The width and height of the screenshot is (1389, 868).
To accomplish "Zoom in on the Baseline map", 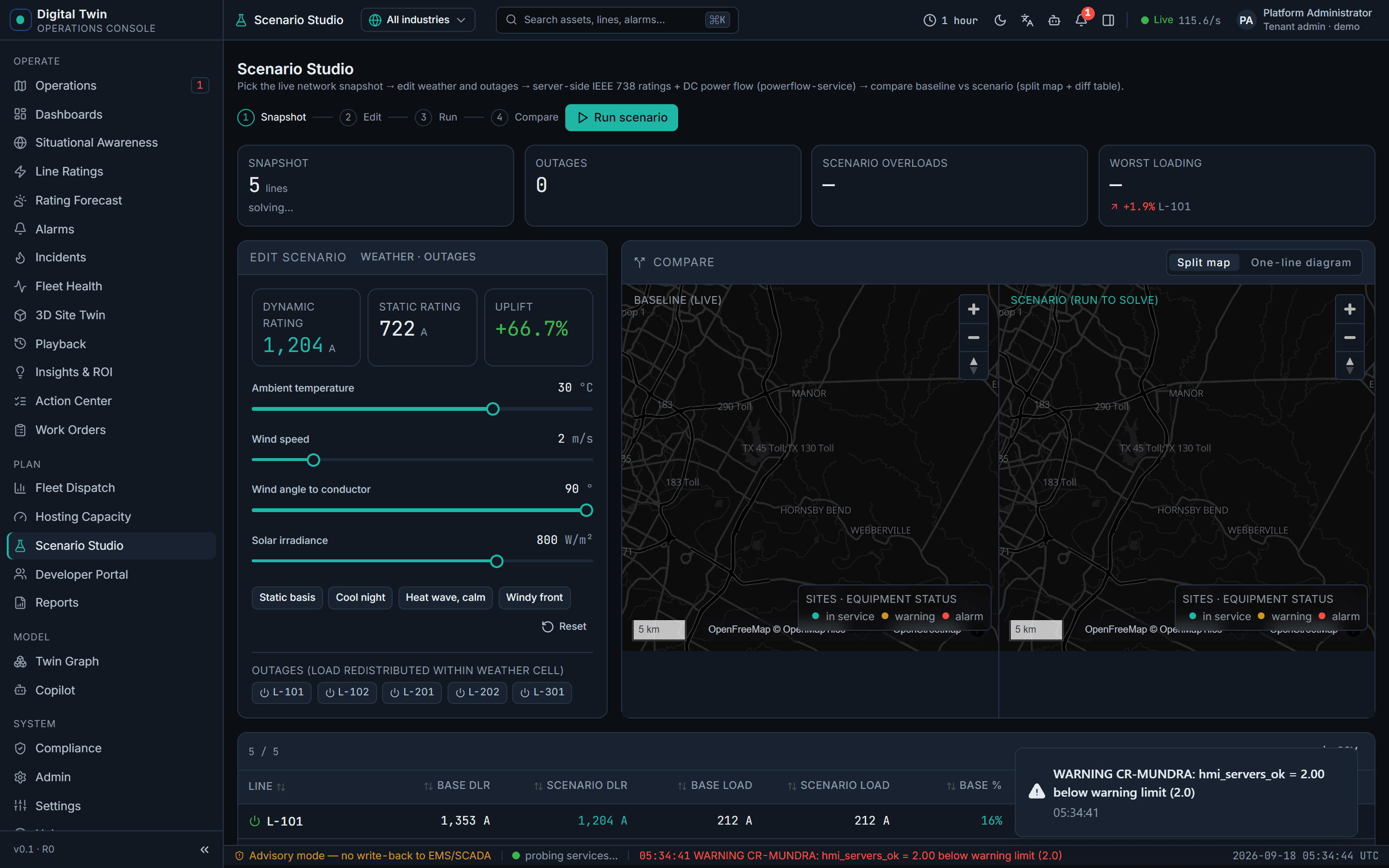I will (973, 310).
